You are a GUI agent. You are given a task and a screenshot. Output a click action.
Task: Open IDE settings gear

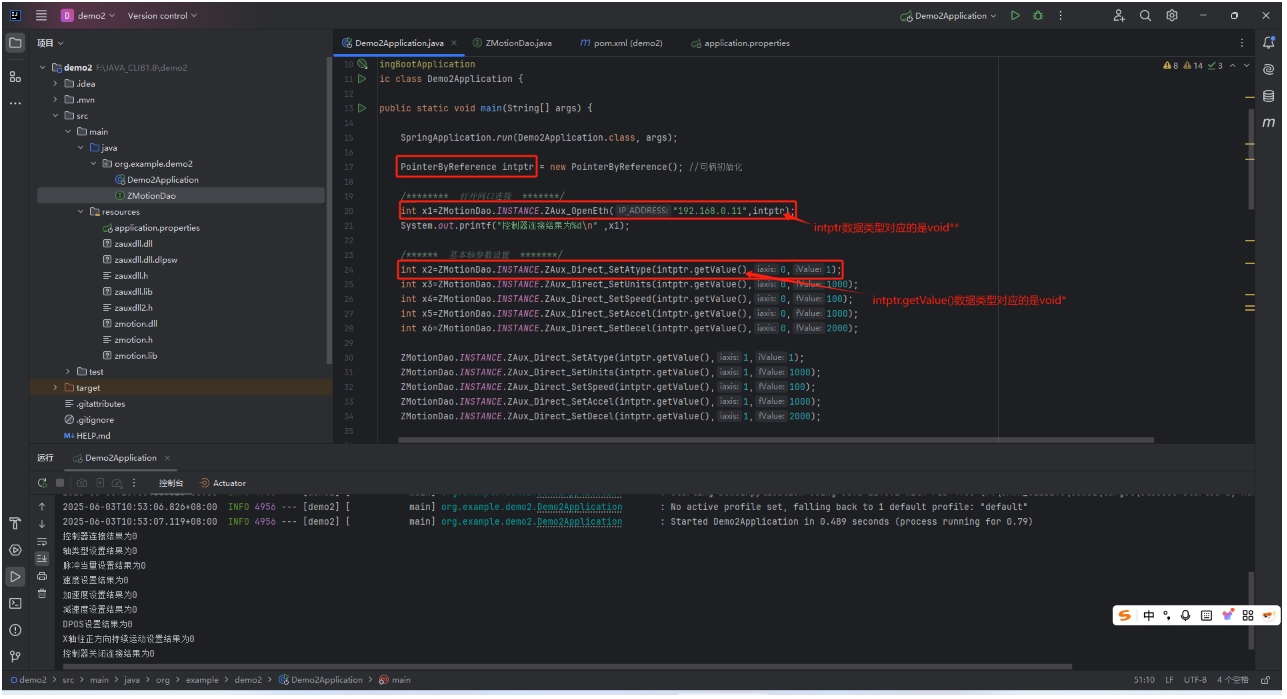coord(1172,16)
